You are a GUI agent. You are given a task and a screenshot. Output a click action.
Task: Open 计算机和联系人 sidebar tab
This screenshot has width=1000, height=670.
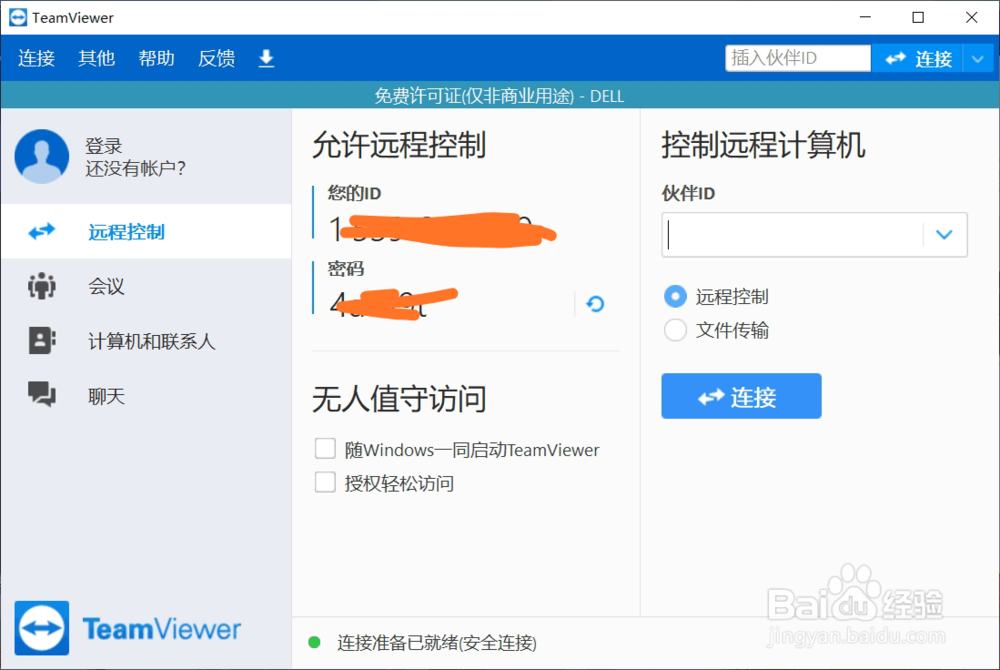click(146, 341)
